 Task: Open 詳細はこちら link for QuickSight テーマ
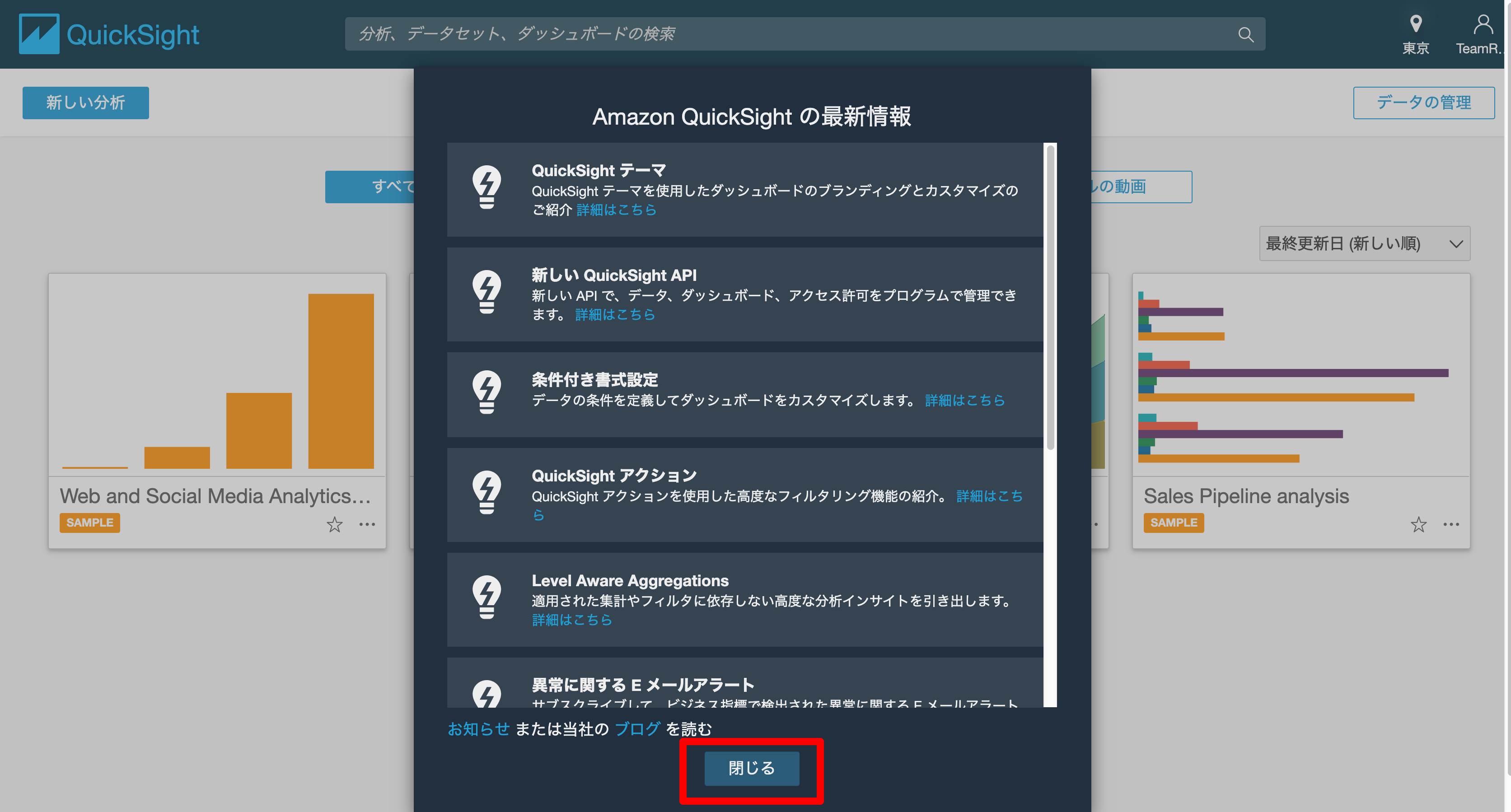tap(616, 210)
